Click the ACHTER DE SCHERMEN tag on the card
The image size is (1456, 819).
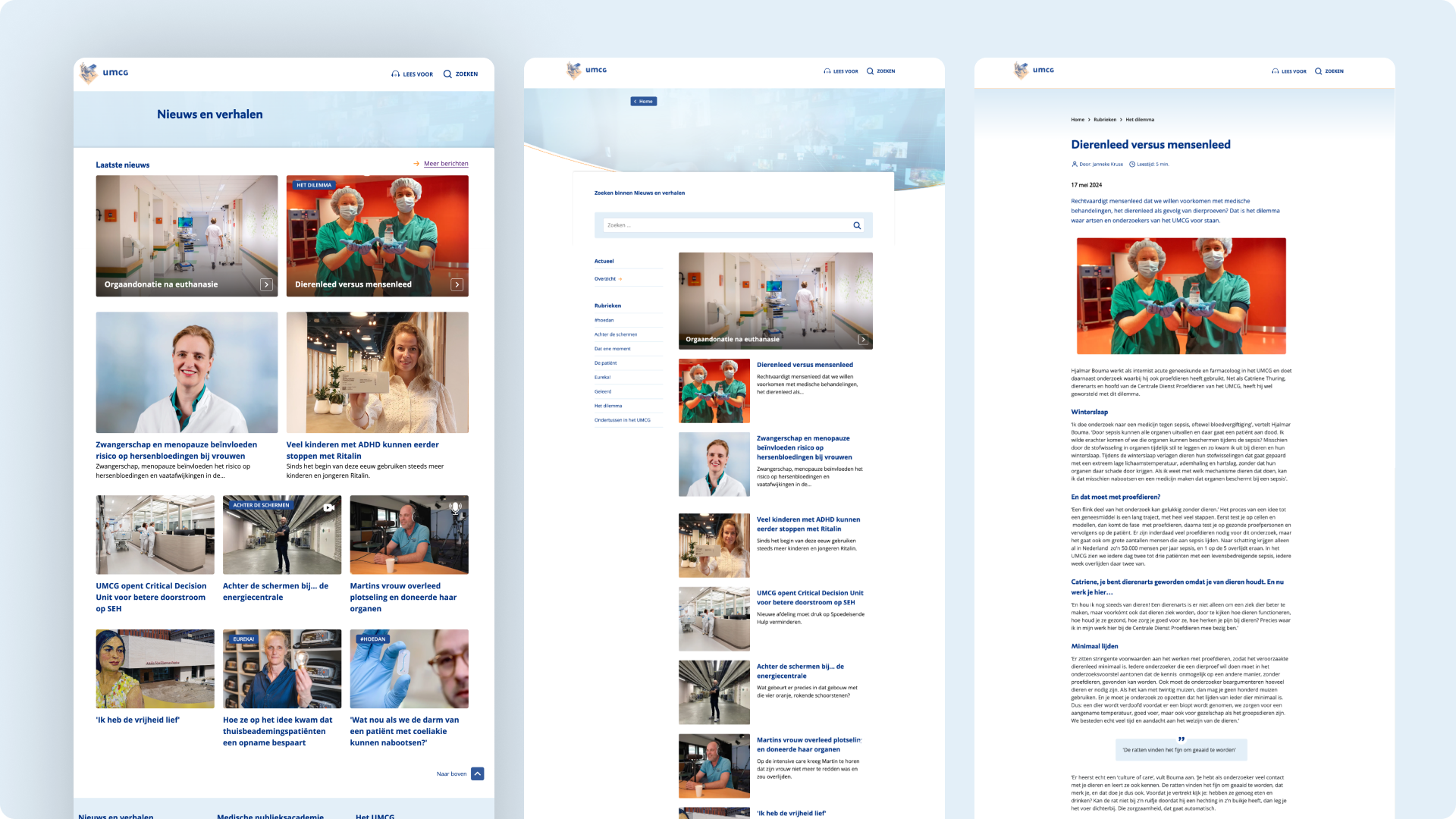click(261, 505)
